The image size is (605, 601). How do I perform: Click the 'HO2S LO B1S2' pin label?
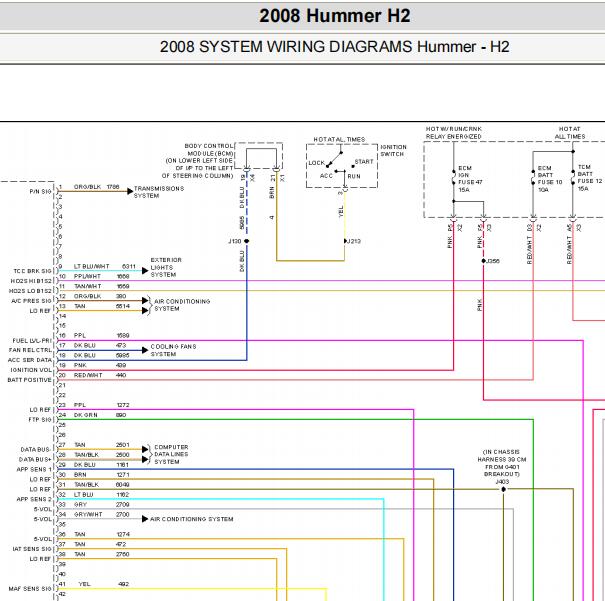[x=30, y=291]
